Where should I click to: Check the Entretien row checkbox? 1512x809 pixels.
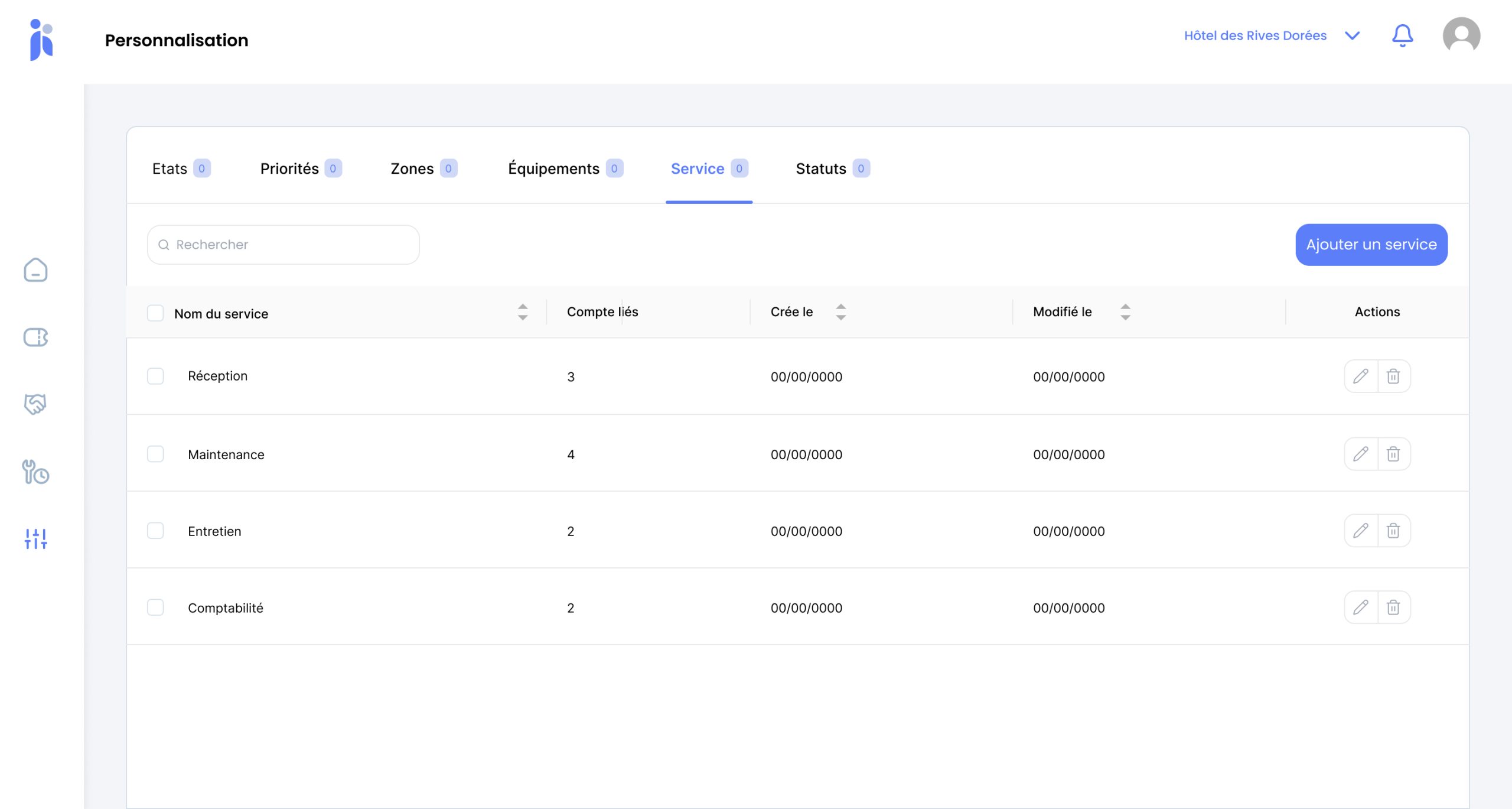point(155,531)
